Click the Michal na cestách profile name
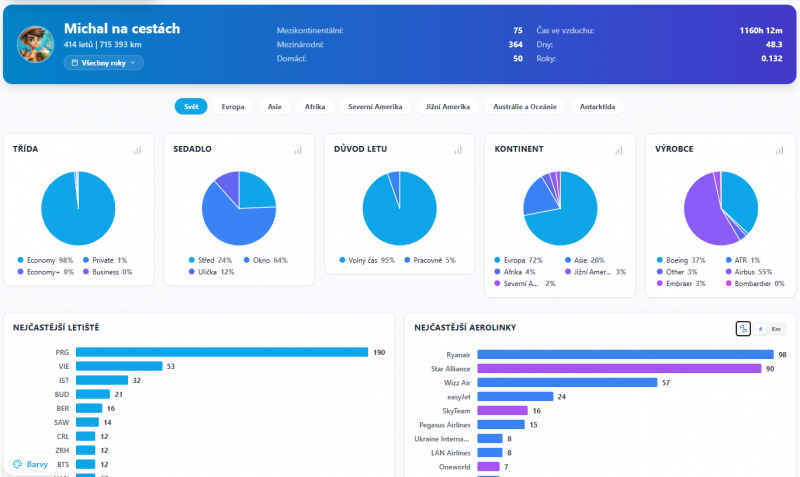The image size is (800, 477). (x=122, y=29)
